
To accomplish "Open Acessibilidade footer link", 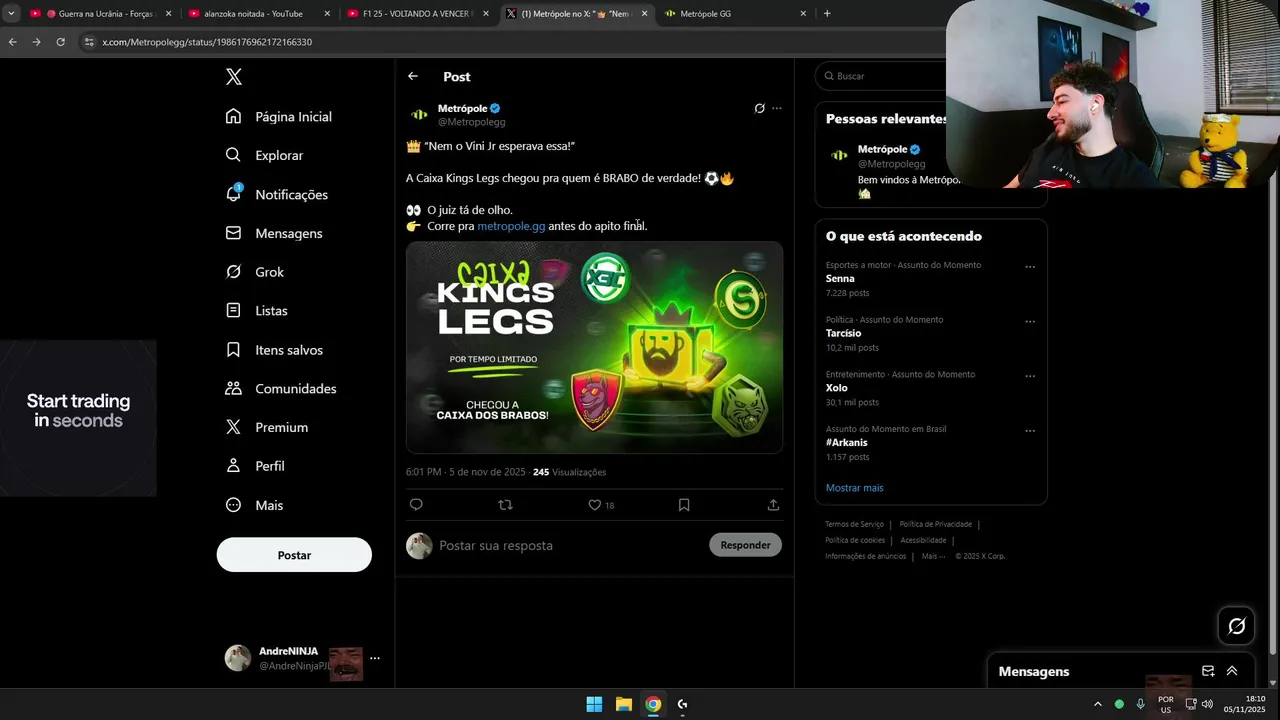I will click(923, 540).
